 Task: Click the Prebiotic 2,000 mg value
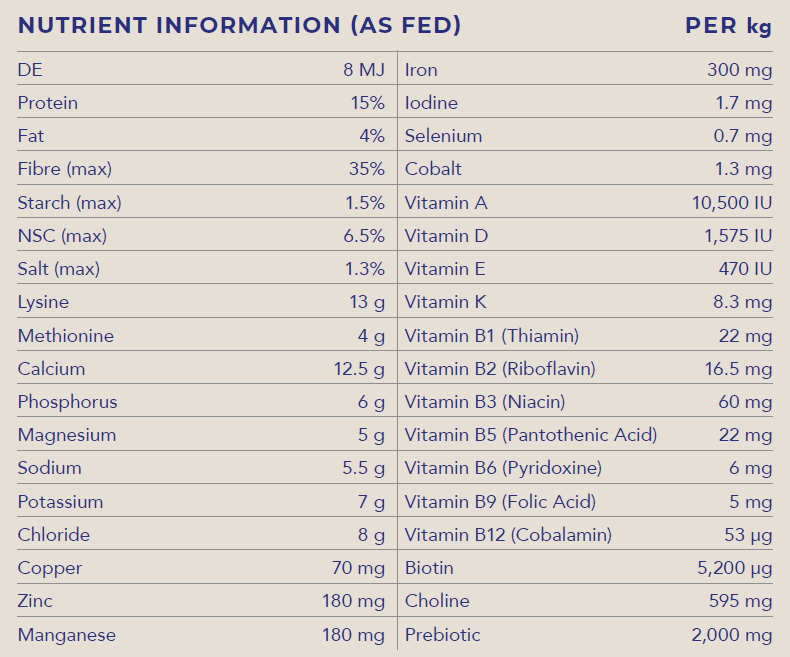[731, 635]
